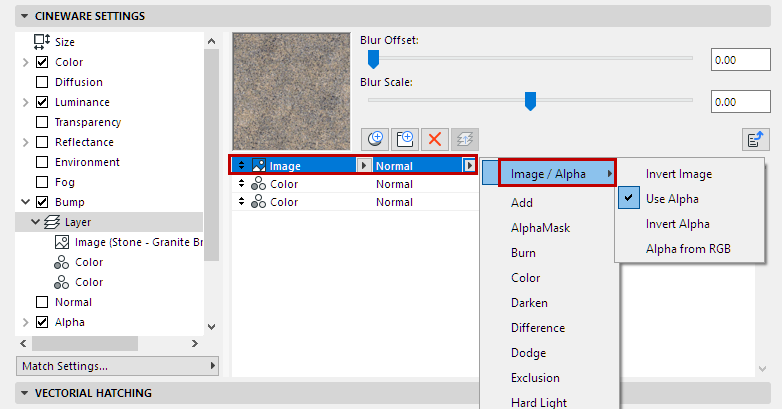Open the Normal blend mode arrow
This screenshot has width=782, height=409.
point(469,165)
